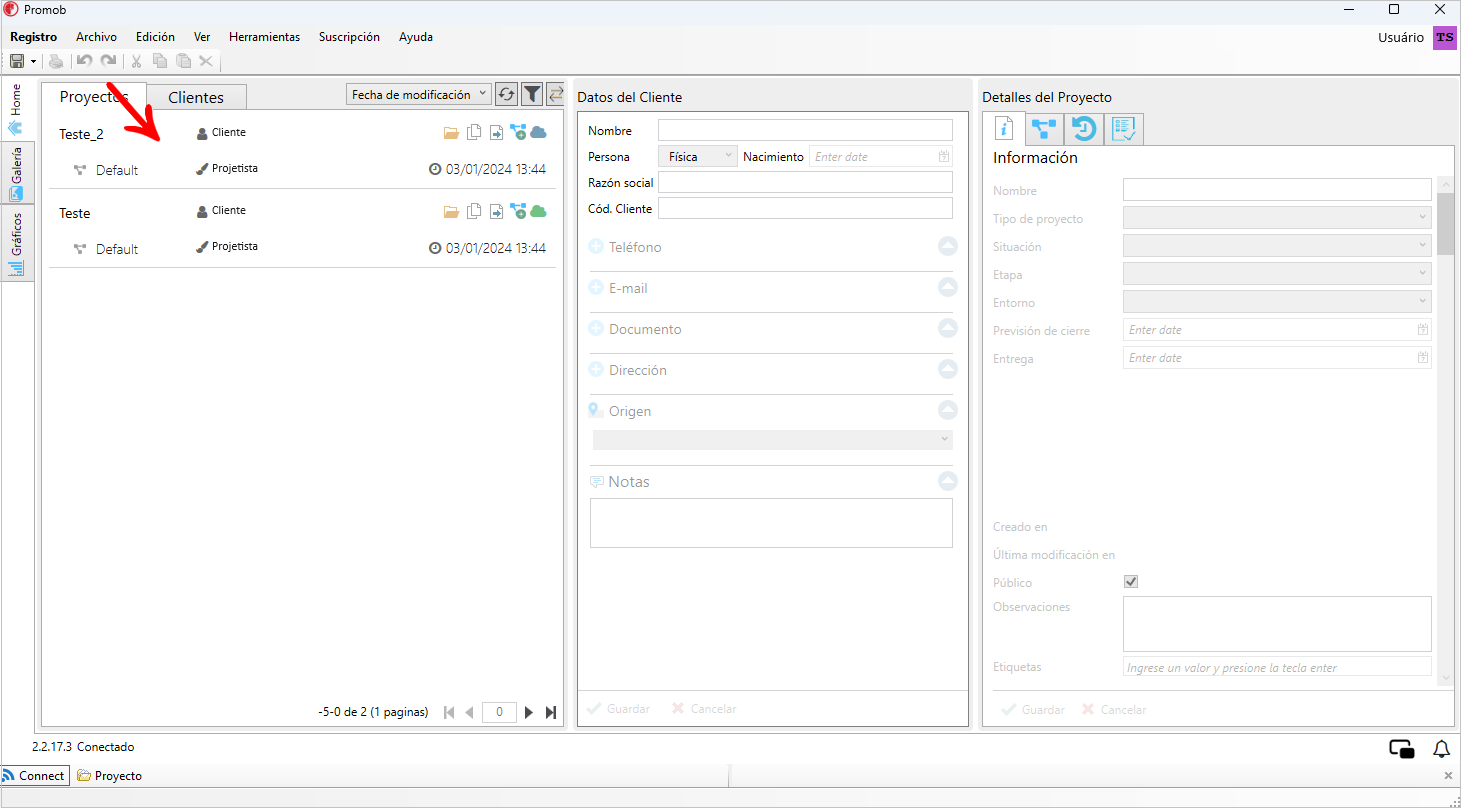Go to the next page arrow
The height and width of the screenshot is (808, 1461).
529,713
